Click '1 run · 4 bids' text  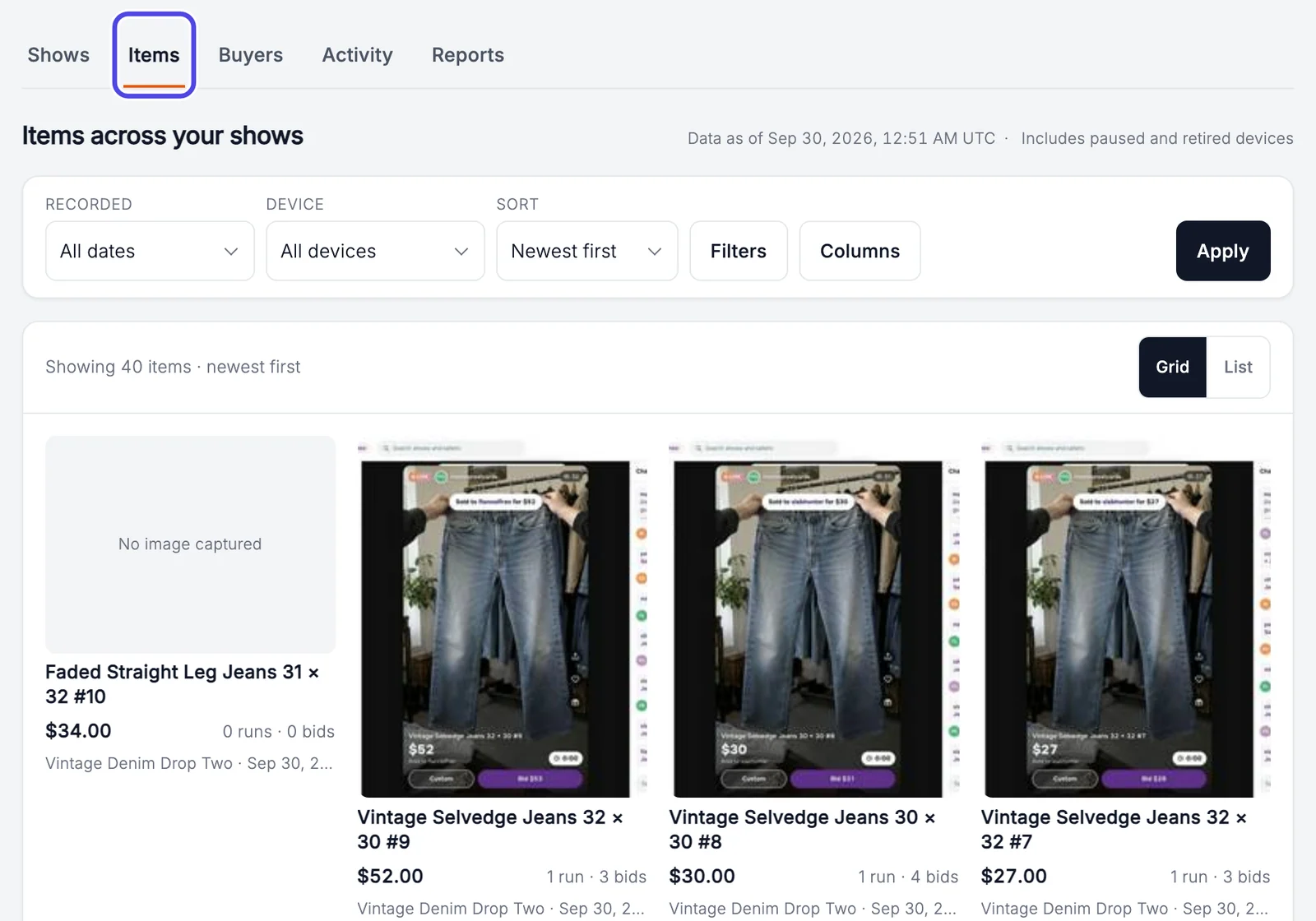(x=908, y=877)
